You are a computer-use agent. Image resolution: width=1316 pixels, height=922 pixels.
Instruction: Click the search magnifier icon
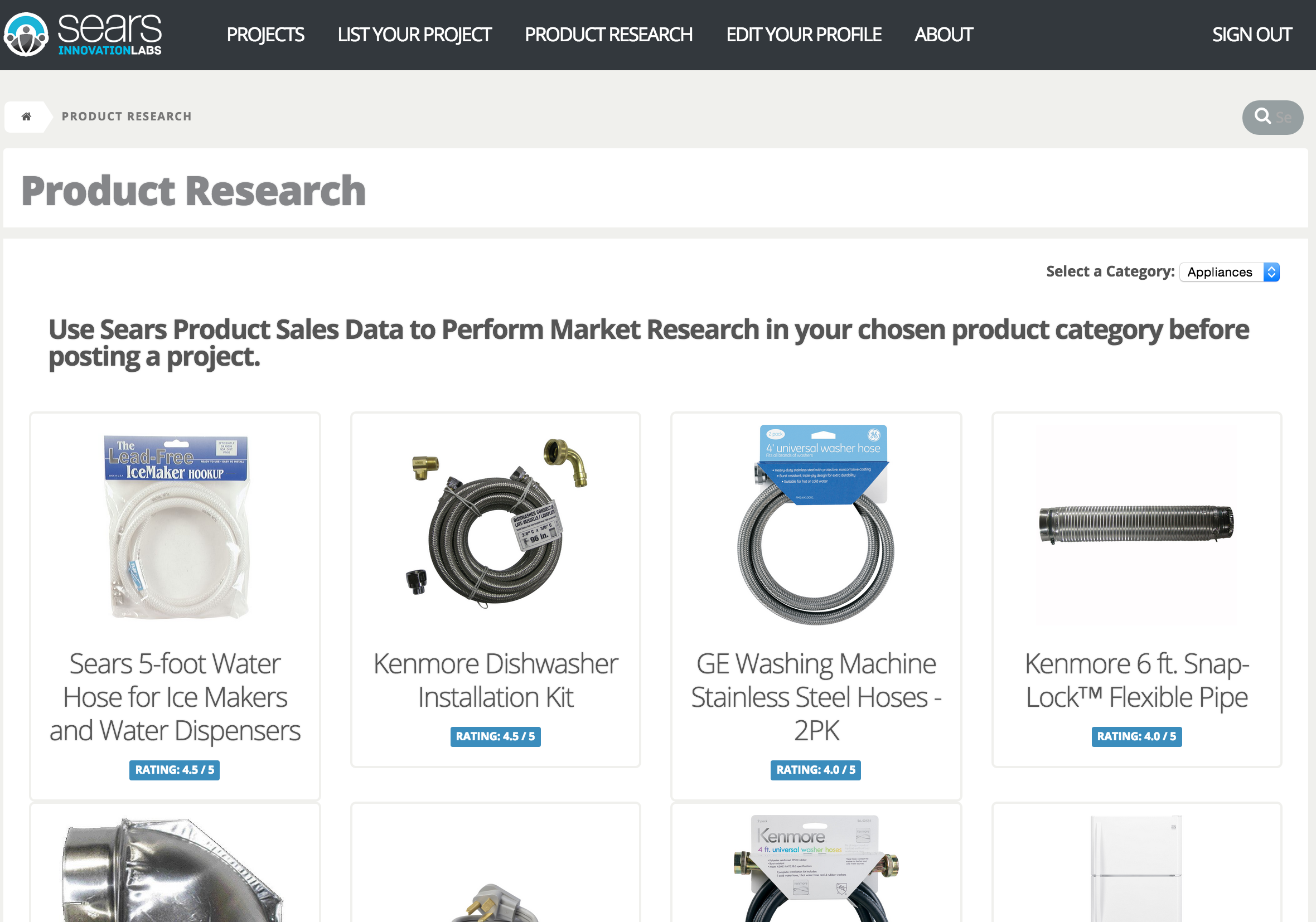point(1262,117)
